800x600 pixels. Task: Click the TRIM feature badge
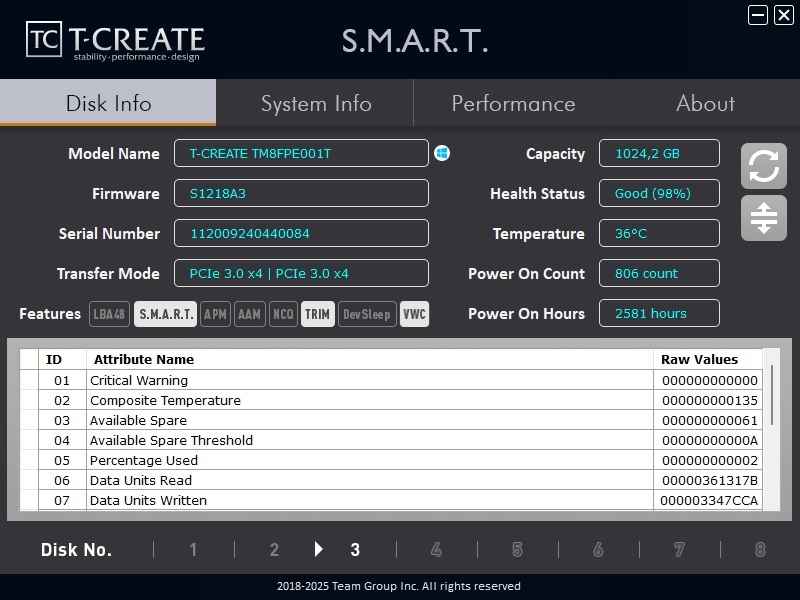317,314
